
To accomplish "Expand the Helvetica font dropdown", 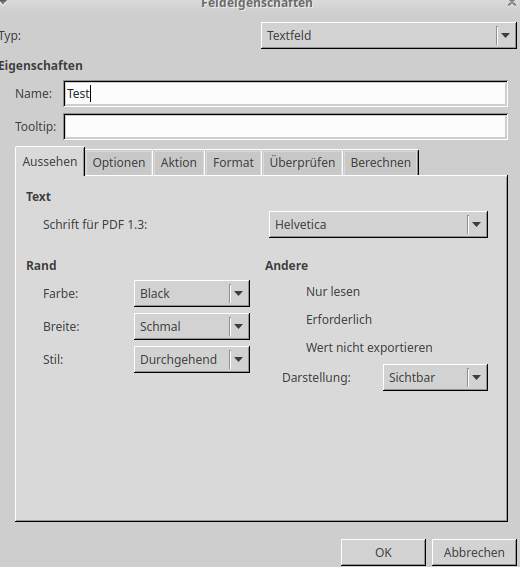I will point(378,225).
